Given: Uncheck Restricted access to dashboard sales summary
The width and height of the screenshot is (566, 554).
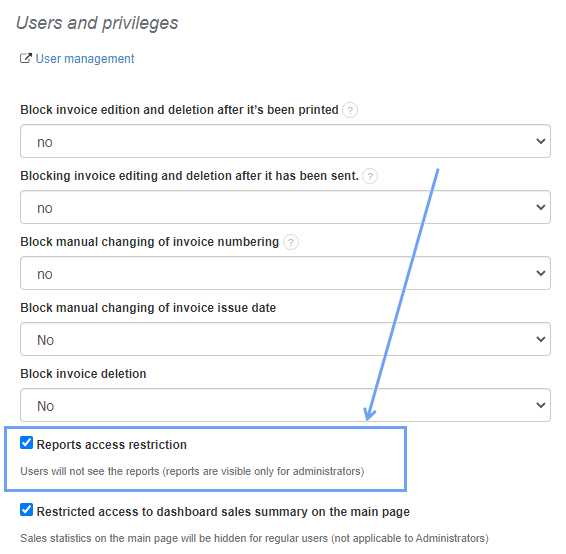Looking at the screenshot, I should coord(26,510).
